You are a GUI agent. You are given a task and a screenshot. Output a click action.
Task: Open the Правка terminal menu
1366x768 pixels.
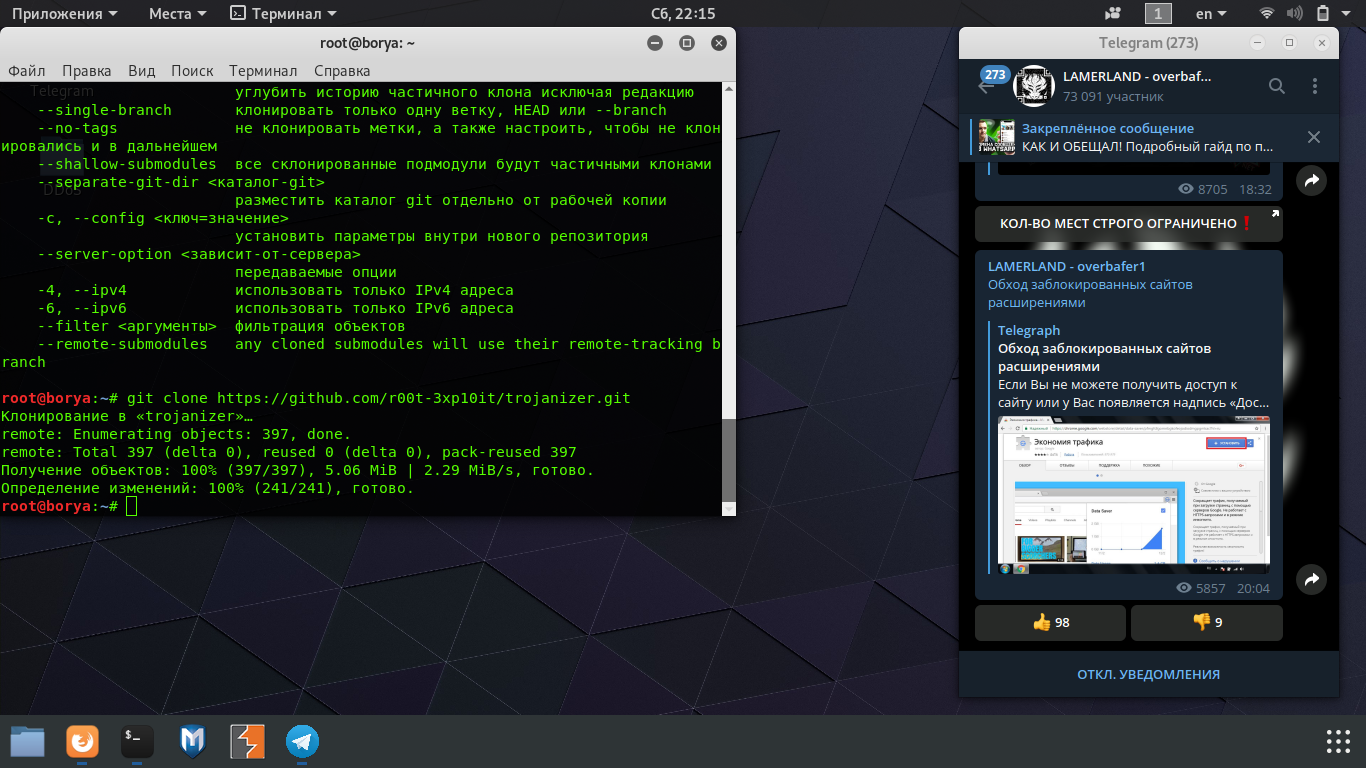[x=86, y=71]
